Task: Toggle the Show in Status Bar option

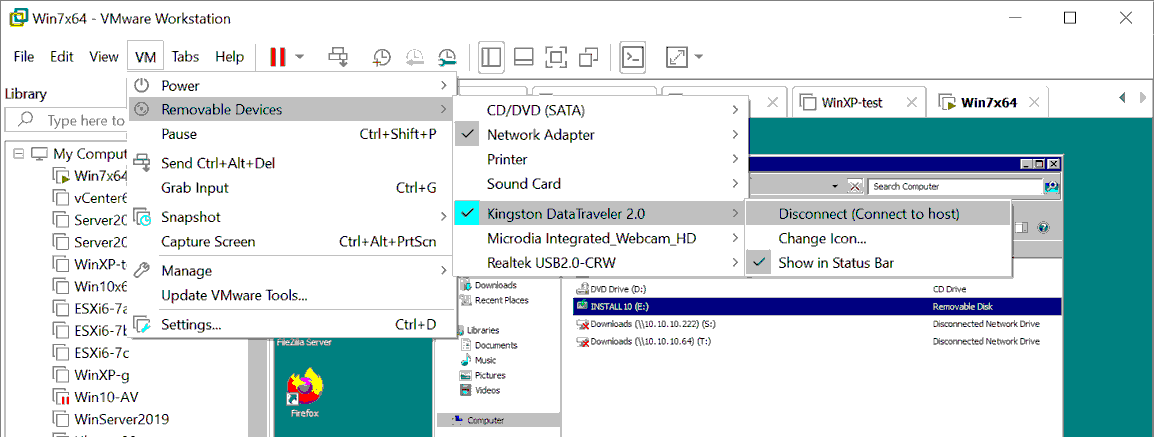Action: (x=878, y=263)
